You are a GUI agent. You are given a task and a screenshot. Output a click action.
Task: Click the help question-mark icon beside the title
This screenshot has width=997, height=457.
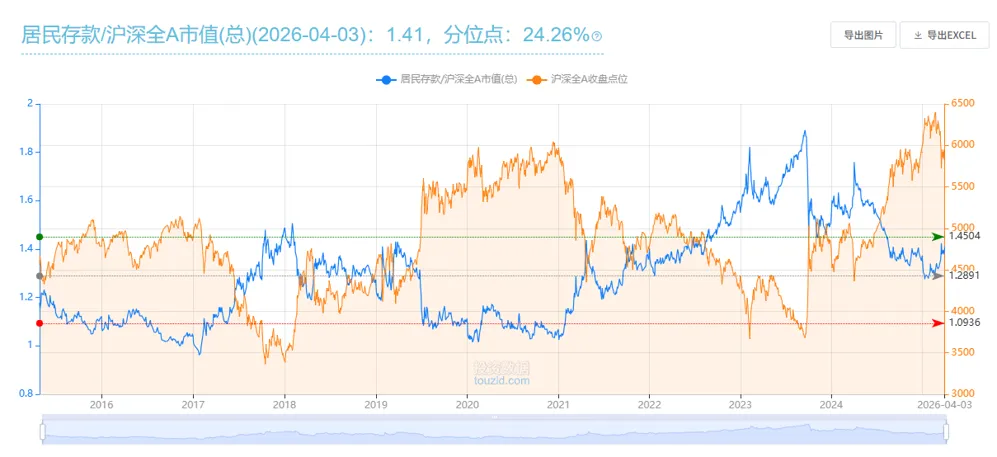tap(597, 37)
